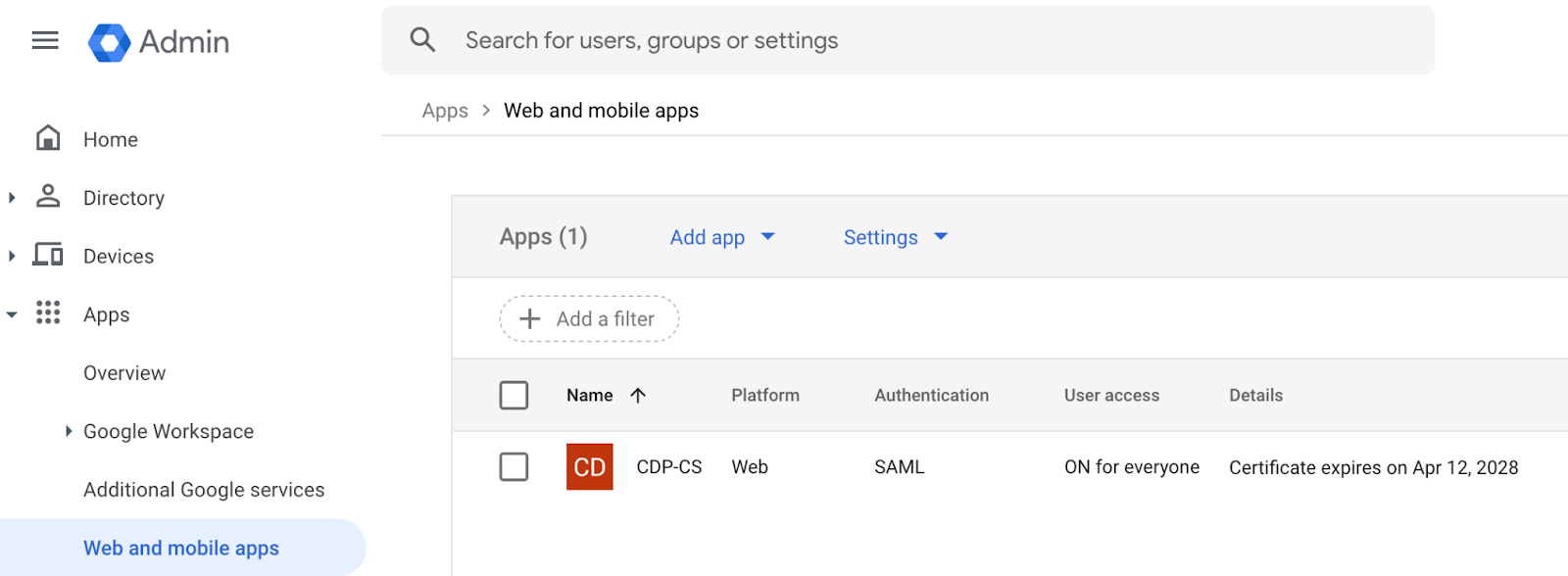Viewport: 1568px width, 576px height.
Task: Open the hamburger main menu
Action: click(x=45, y=40)
